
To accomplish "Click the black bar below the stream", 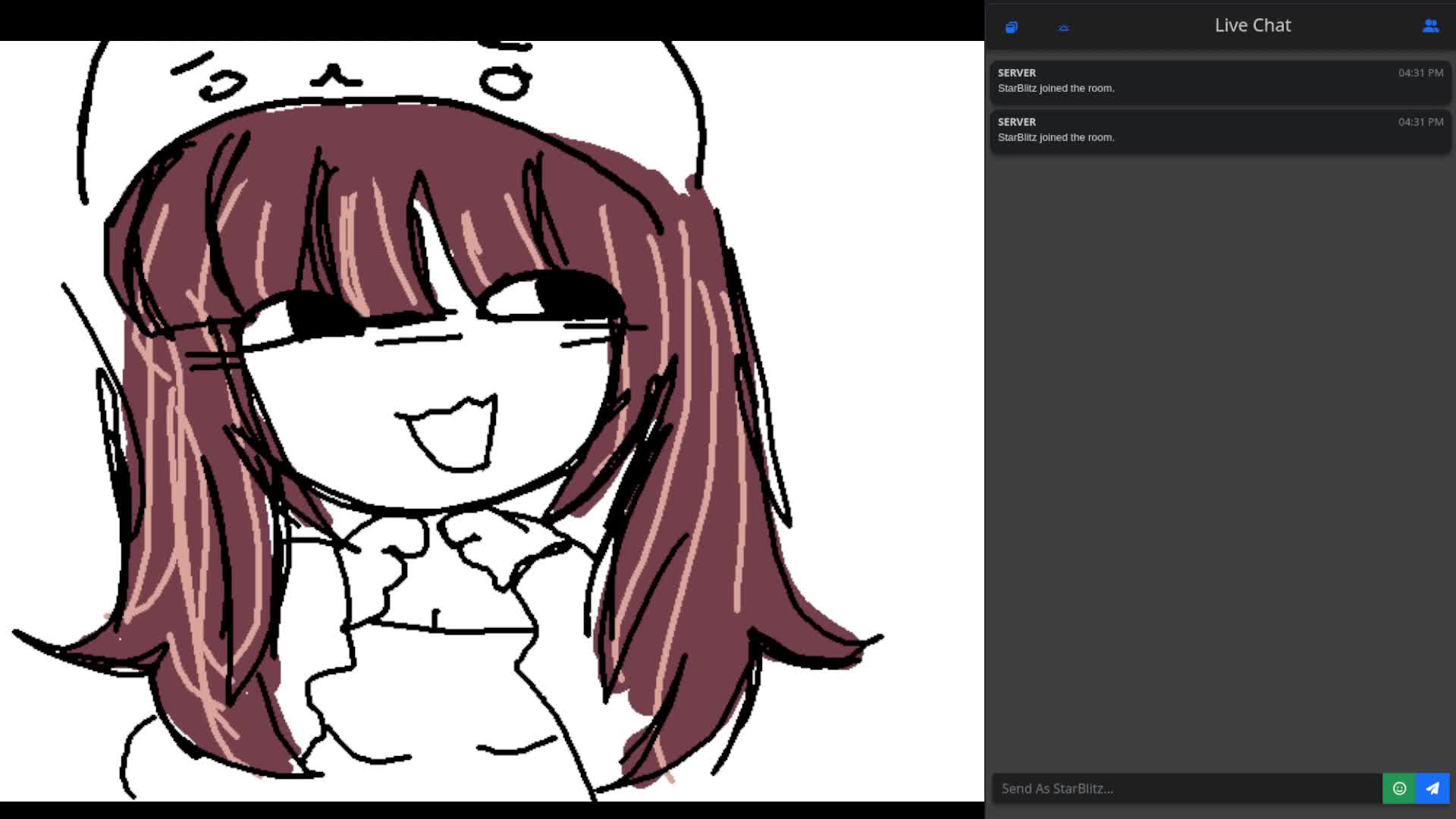I will pos(491,810).
